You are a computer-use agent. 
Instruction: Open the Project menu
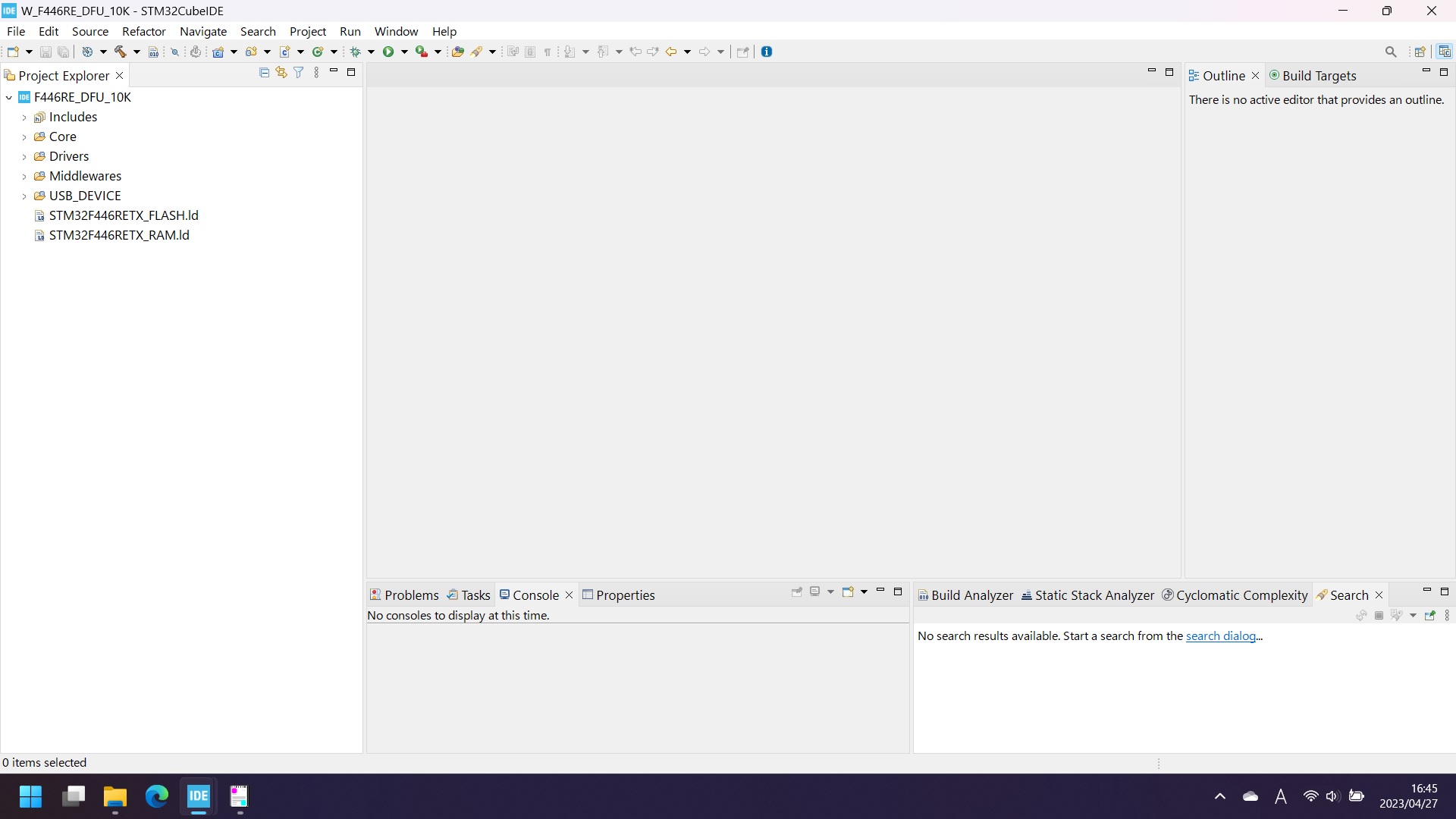tap(308, 31)
